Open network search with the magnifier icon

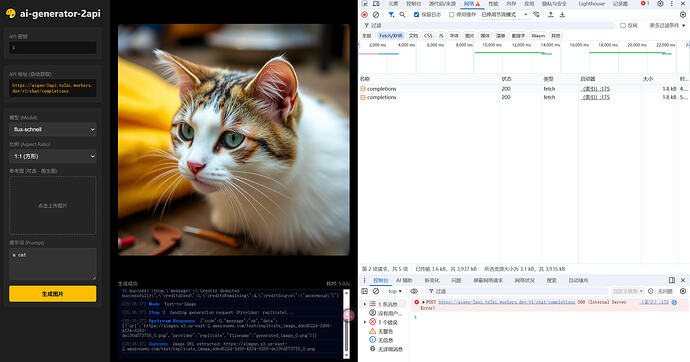coord(402,15)
